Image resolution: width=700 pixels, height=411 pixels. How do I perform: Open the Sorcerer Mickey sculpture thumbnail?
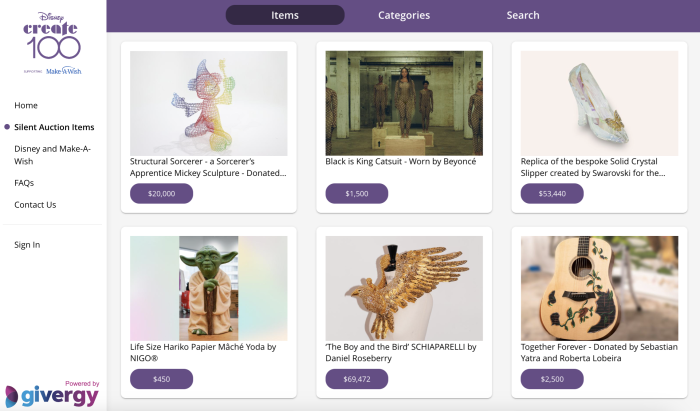click(x=208, y=103)
